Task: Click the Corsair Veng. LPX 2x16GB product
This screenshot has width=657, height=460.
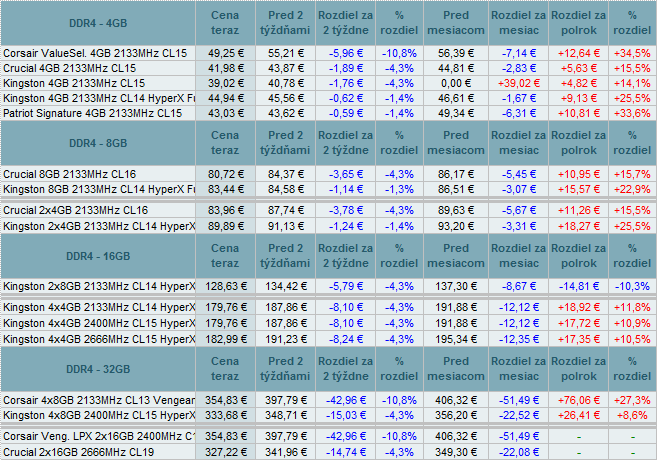Action: coord(99,437)
